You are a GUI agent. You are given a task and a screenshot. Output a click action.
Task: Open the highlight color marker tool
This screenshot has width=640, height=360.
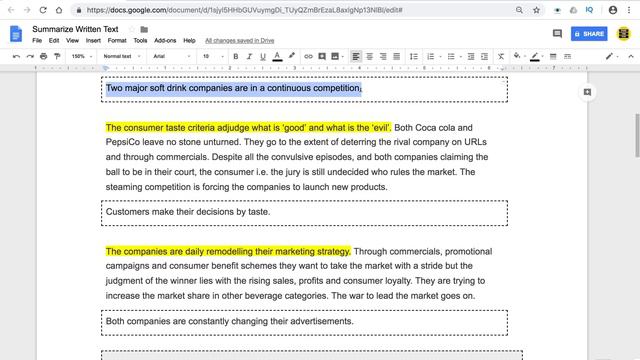pyautogui.click(x=291, y=56)
